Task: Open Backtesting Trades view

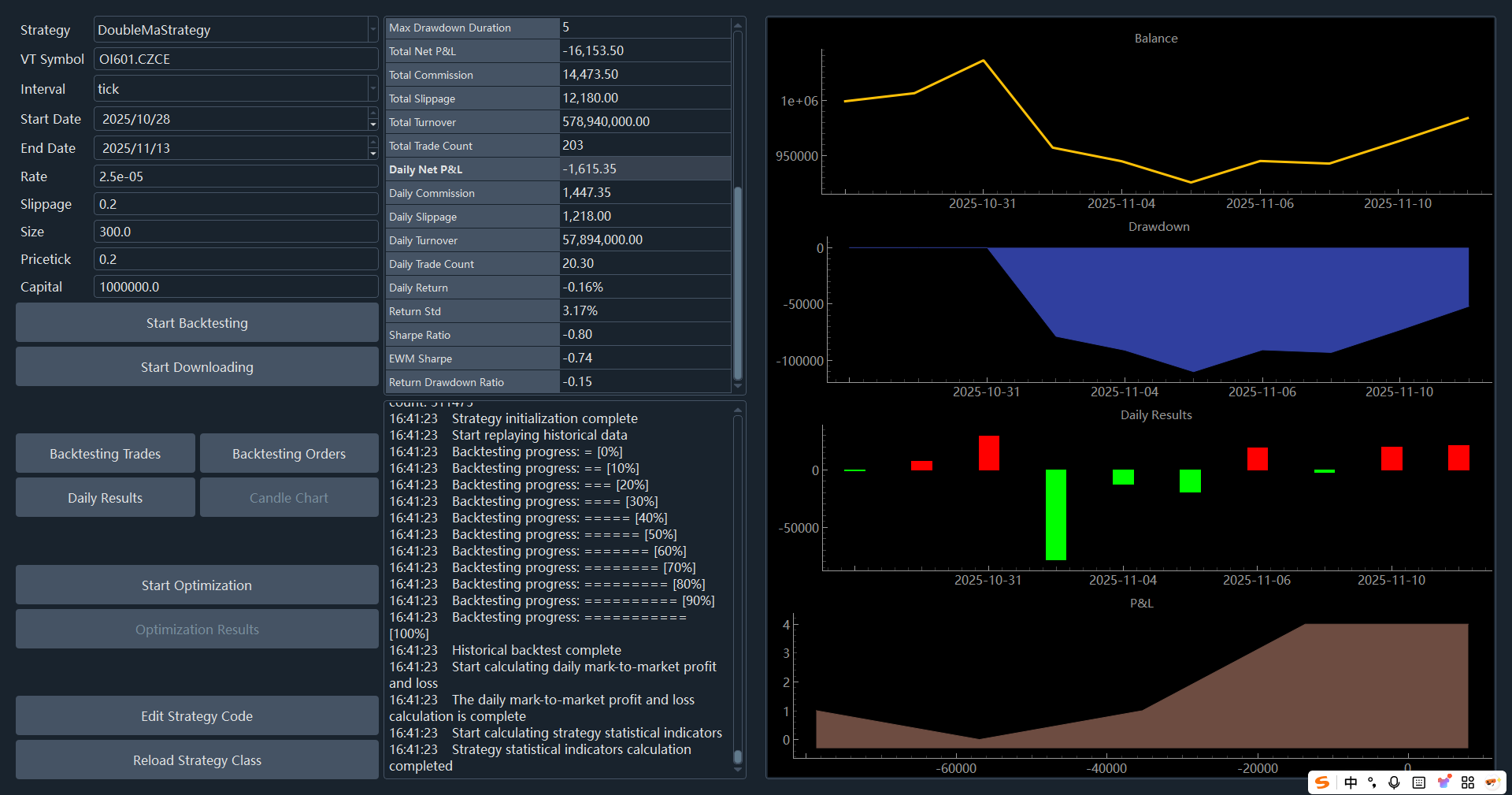Action: point(105,454)
